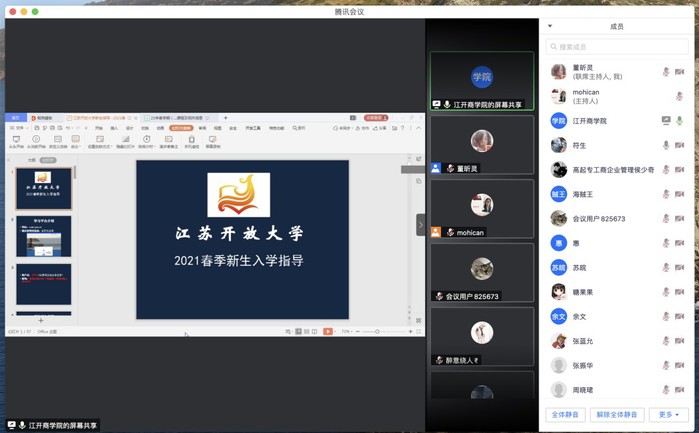Click 手机遥控 phone remote icon
This screenshot has width=699, height=433.
coord(191,141)
